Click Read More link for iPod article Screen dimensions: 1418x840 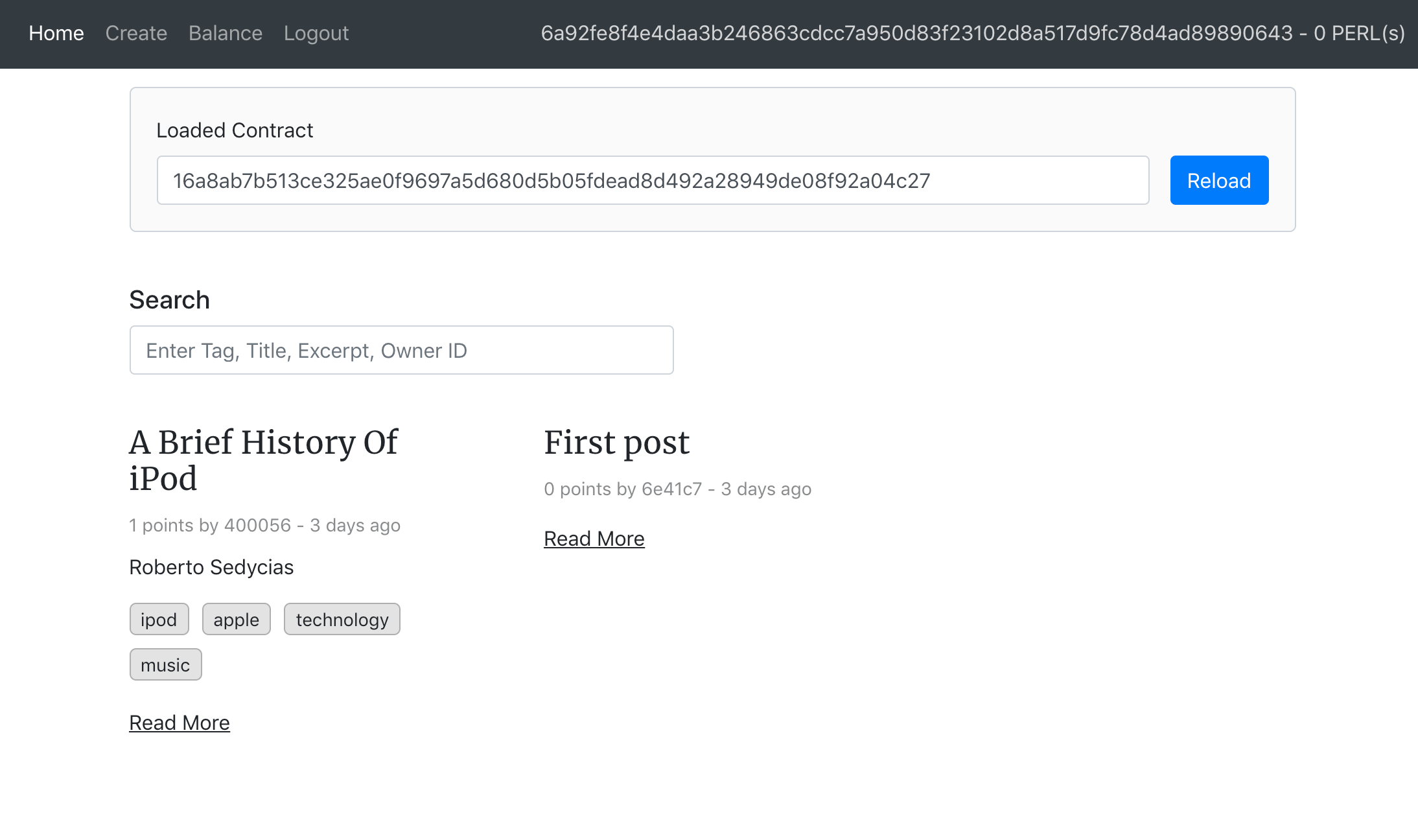(x=180, y=722)
